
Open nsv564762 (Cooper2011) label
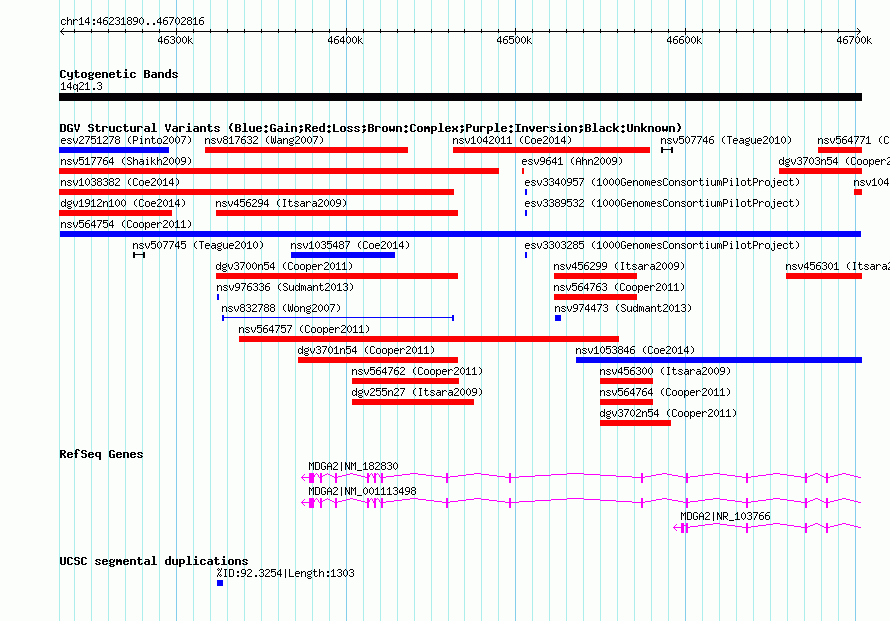click(417, 371)
